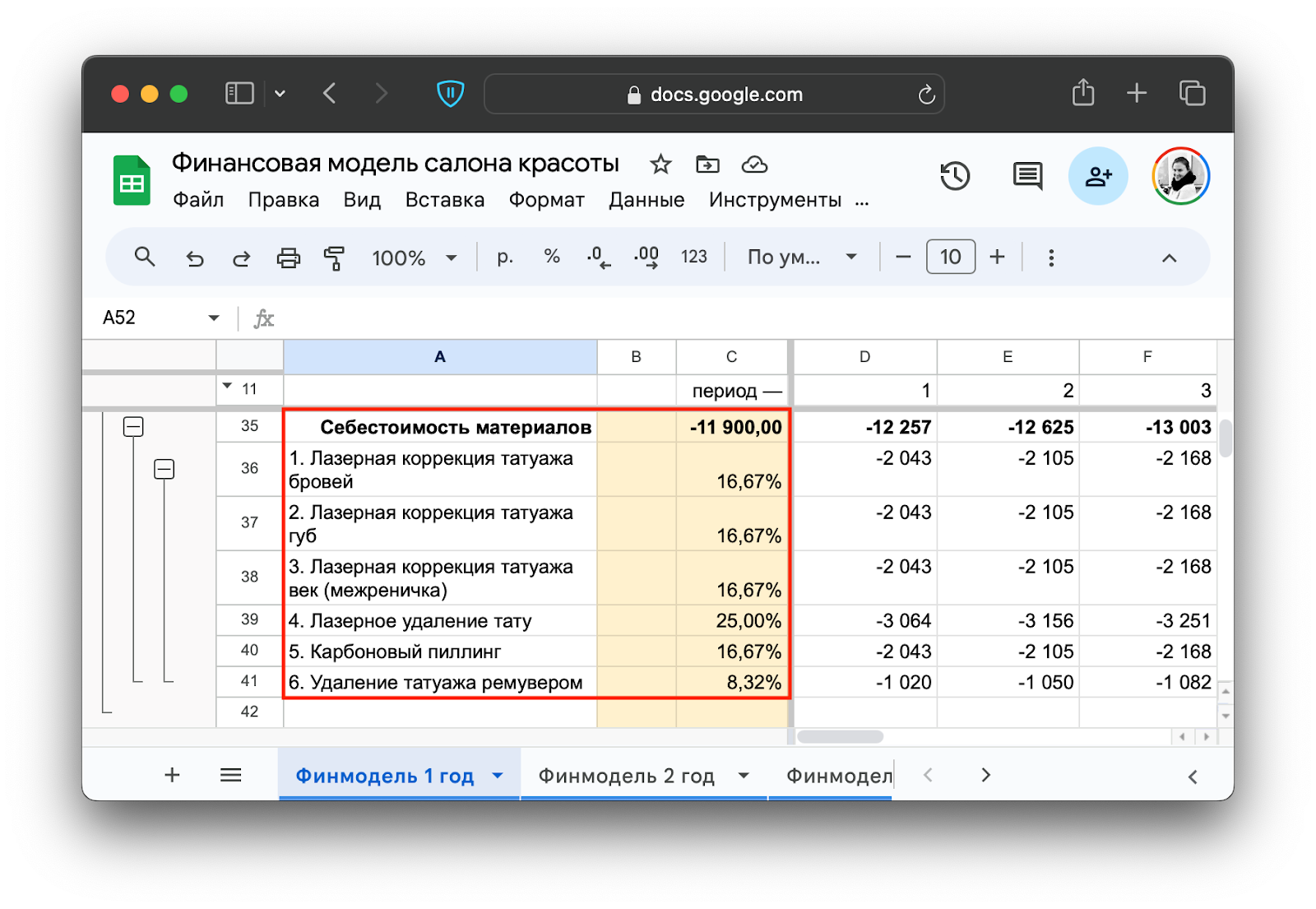This screenshot has height=909, width=1316.
Task: Open the default font dropdown
Action: [x=802, y=257]
